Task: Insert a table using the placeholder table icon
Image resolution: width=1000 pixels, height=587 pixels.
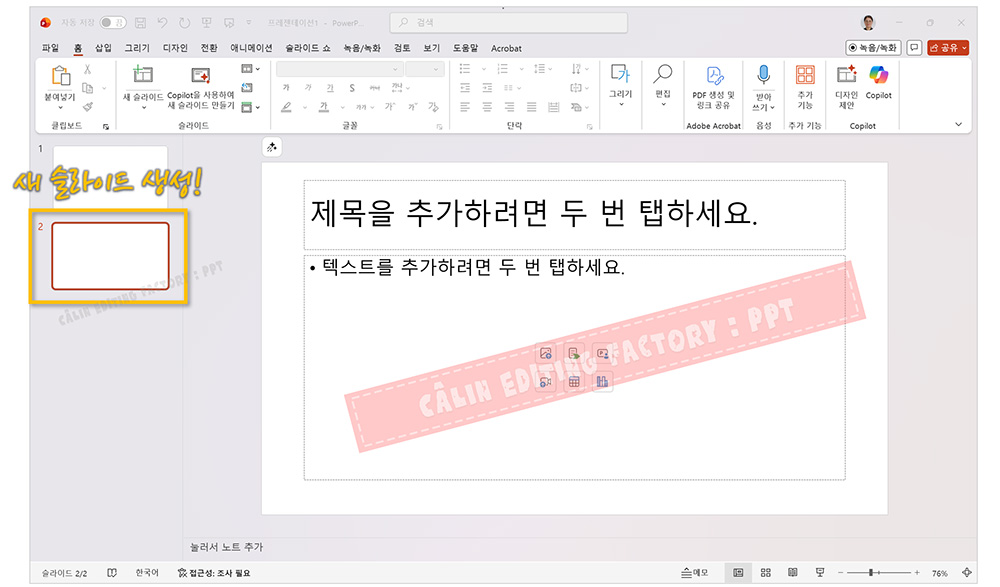Action: (576, 380)
